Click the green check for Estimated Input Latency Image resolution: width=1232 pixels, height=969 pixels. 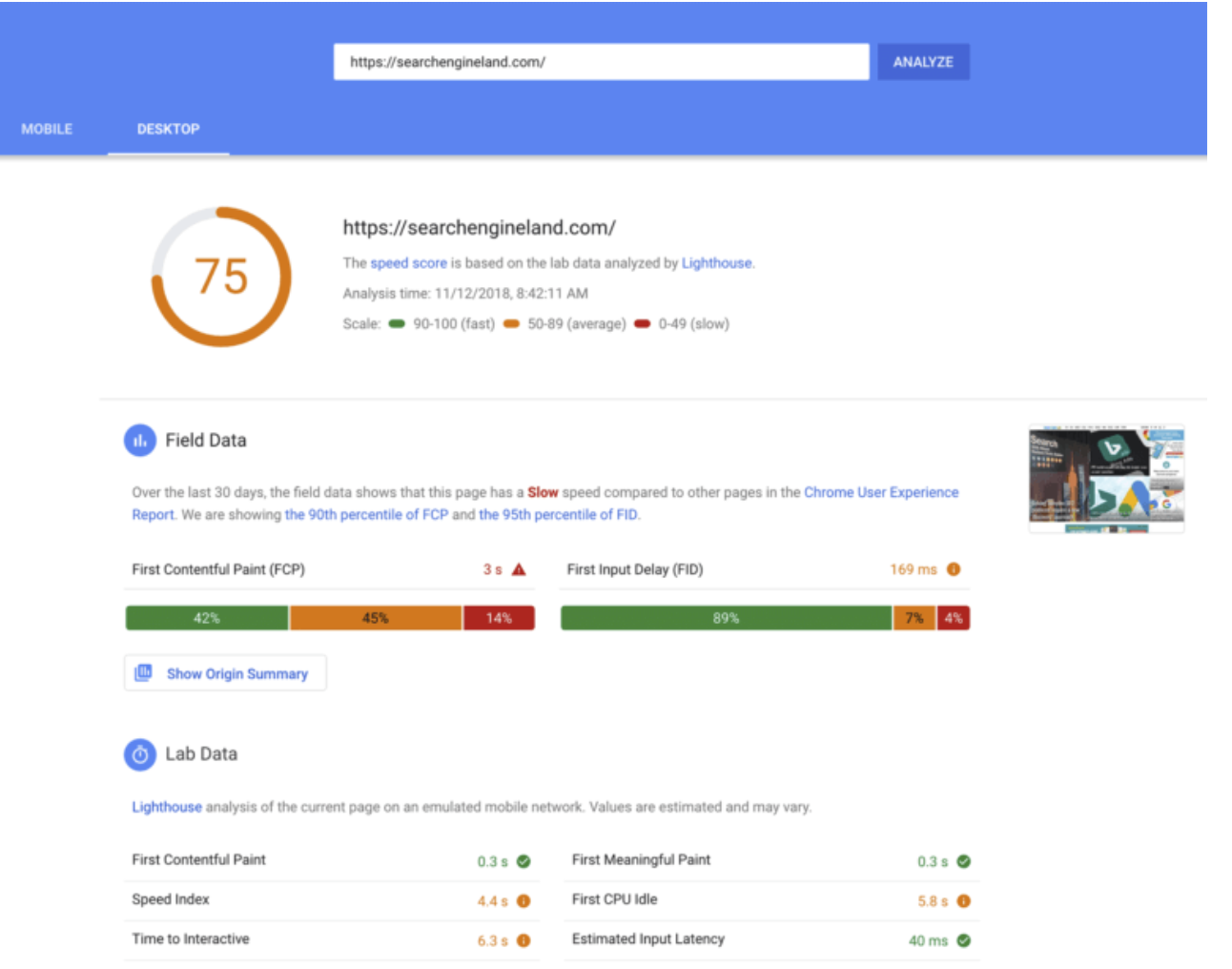(964, 940)
